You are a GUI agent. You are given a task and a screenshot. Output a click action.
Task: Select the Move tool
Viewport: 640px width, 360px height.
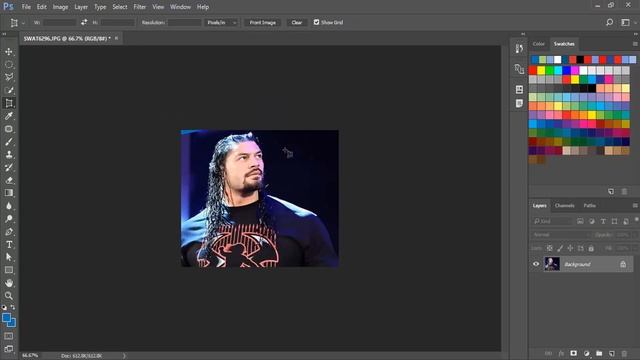point(9,52)
